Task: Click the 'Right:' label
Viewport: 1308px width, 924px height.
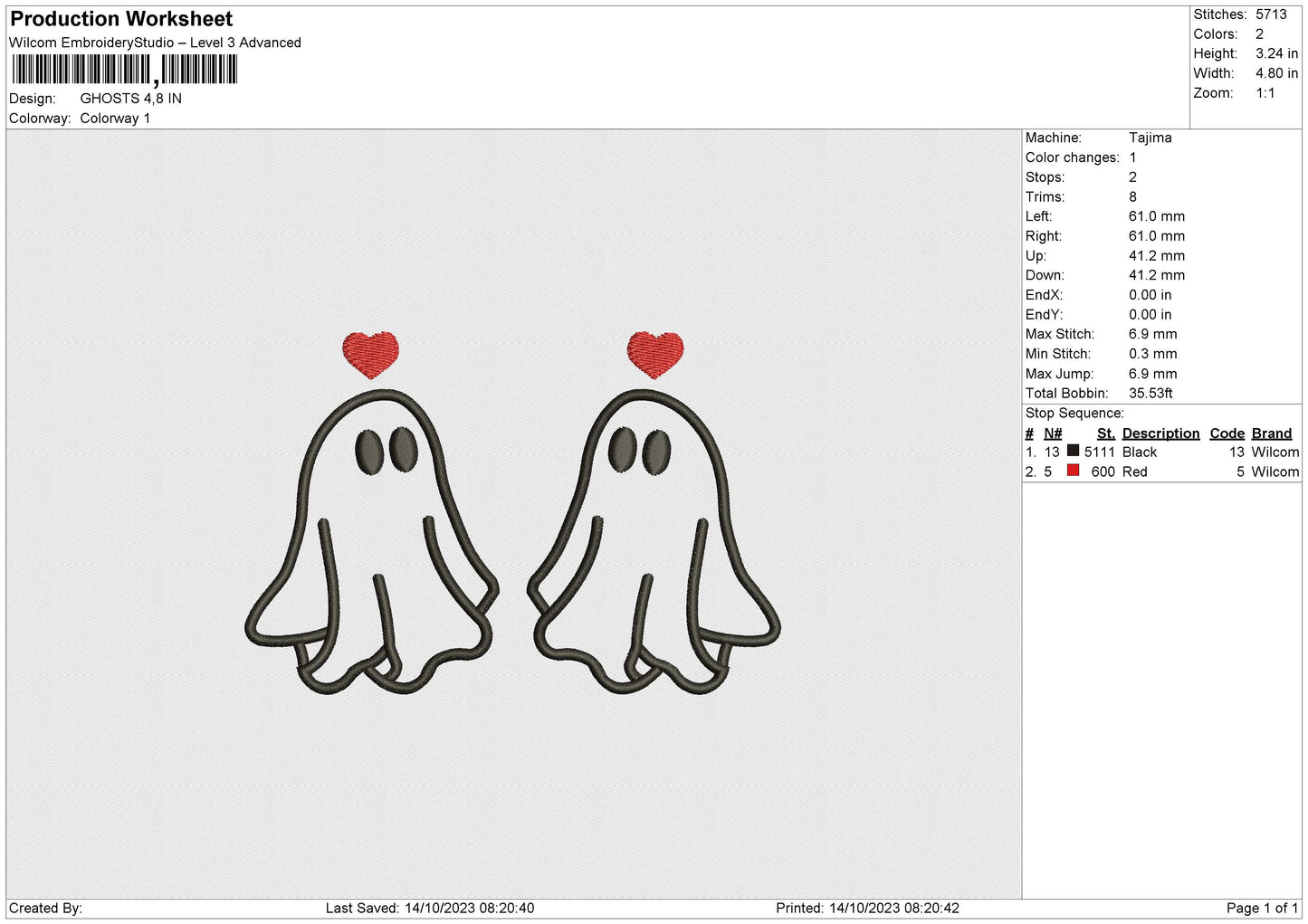Action: click(x=1042, y=236)
